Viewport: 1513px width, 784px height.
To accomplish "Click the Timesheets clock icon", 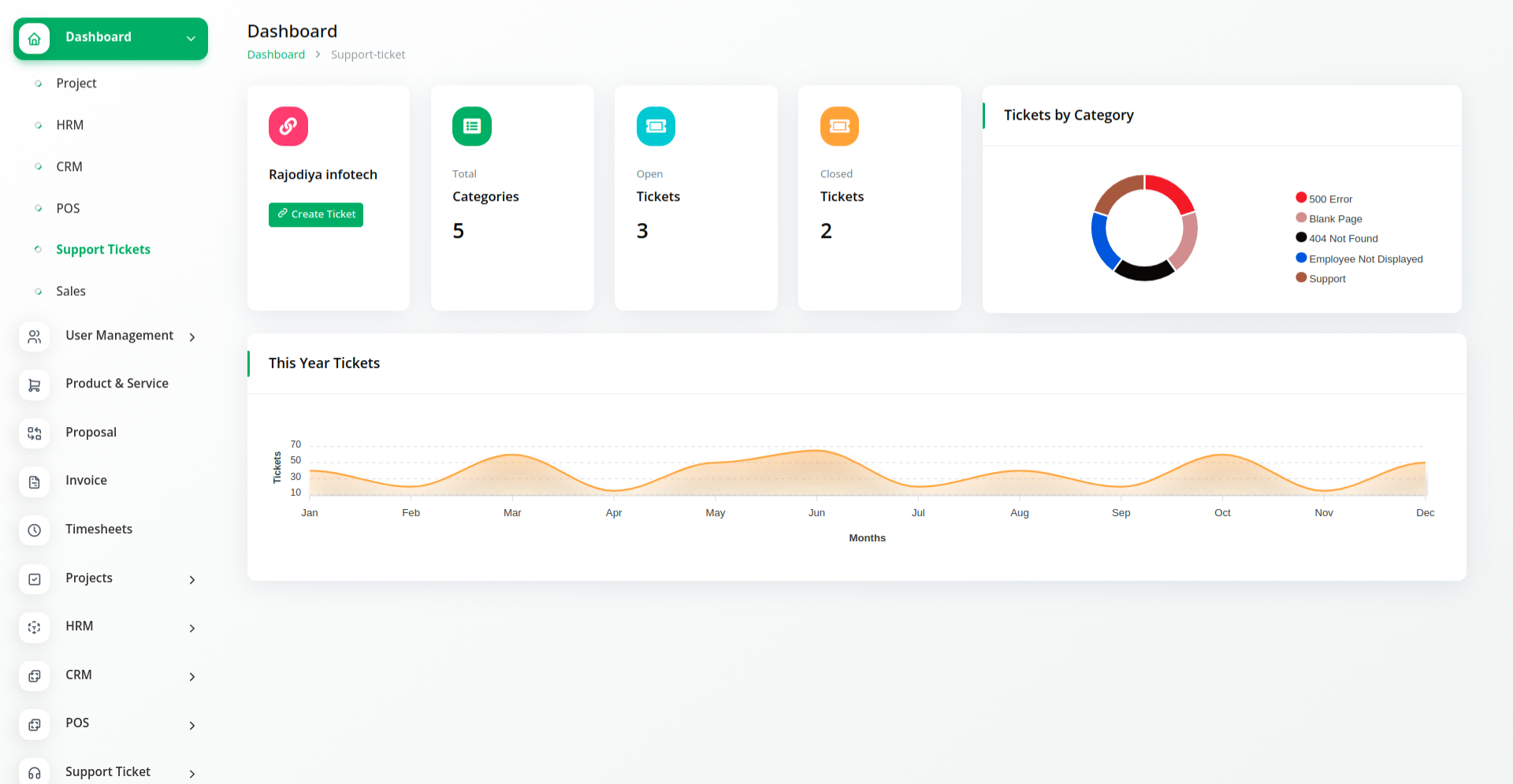I will pyautogui.click(x=35, y=530).
